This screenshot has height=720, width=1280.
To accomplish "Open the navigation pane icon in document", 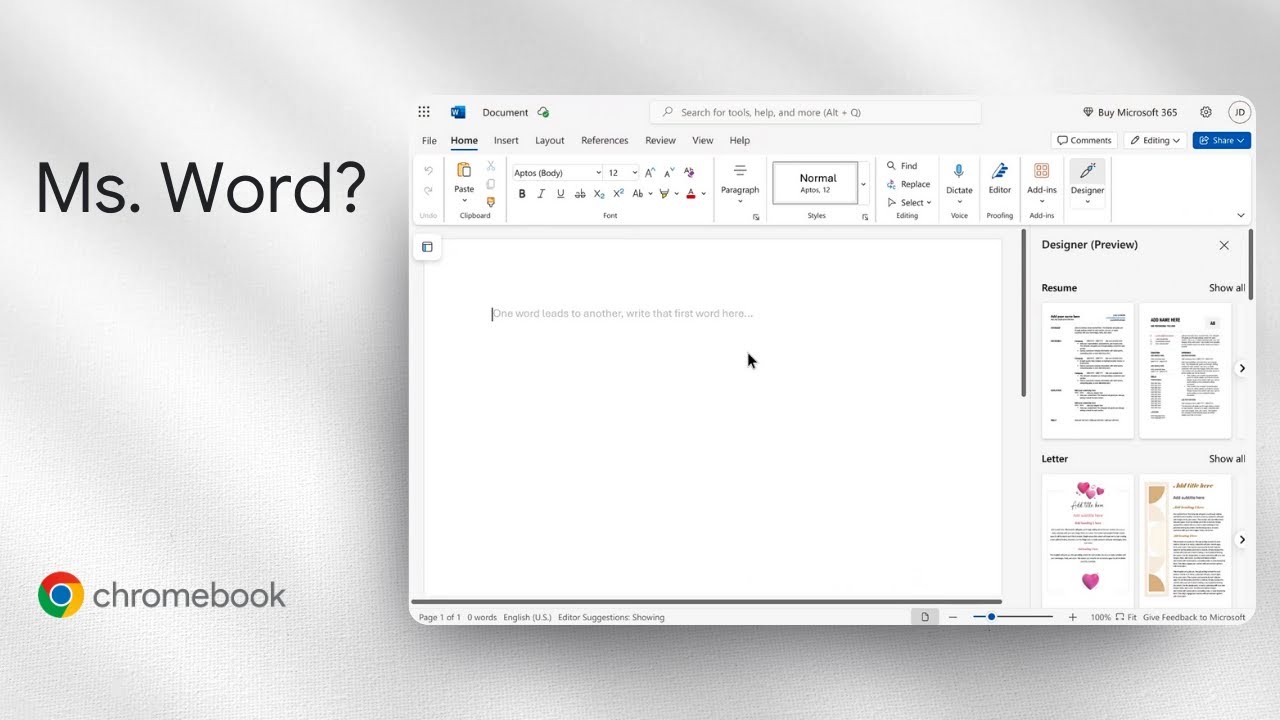I will click(x=427, y=246).
